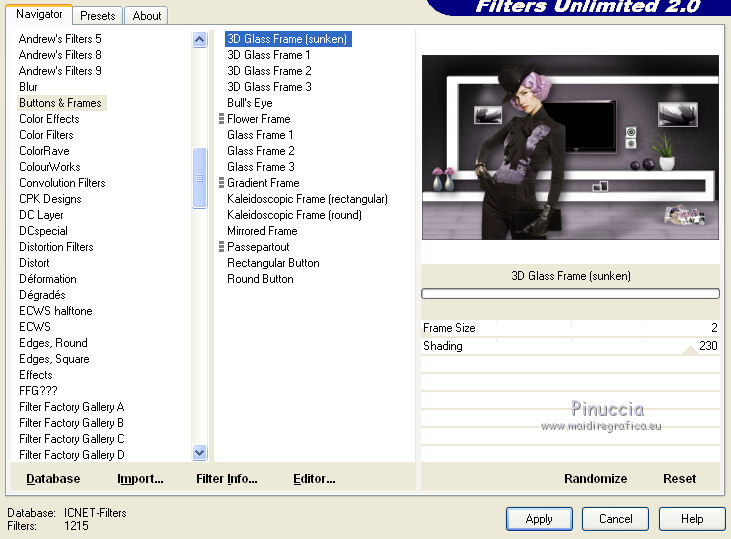Select Andrew's Filters 5 category
The image size is (731, 539).
pyautogui.click(x=60, y=39)
